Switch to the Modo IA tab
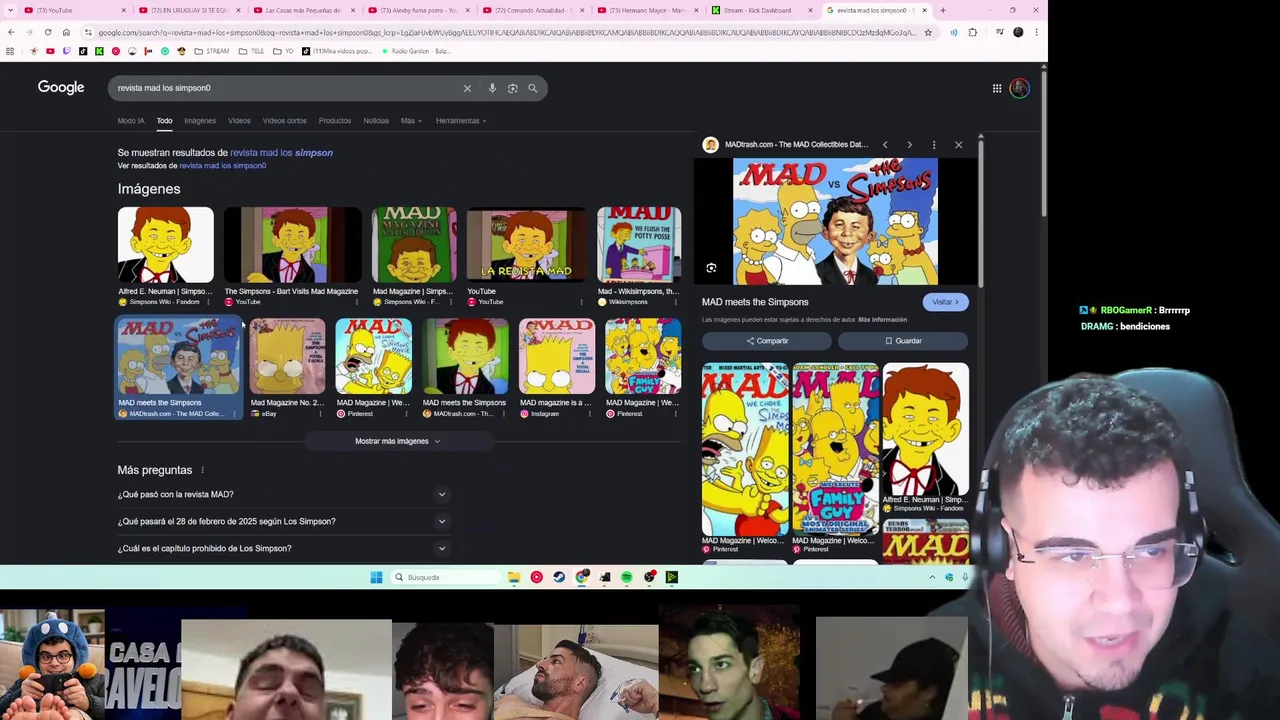1280x720 pixels. tap(131, 121)
